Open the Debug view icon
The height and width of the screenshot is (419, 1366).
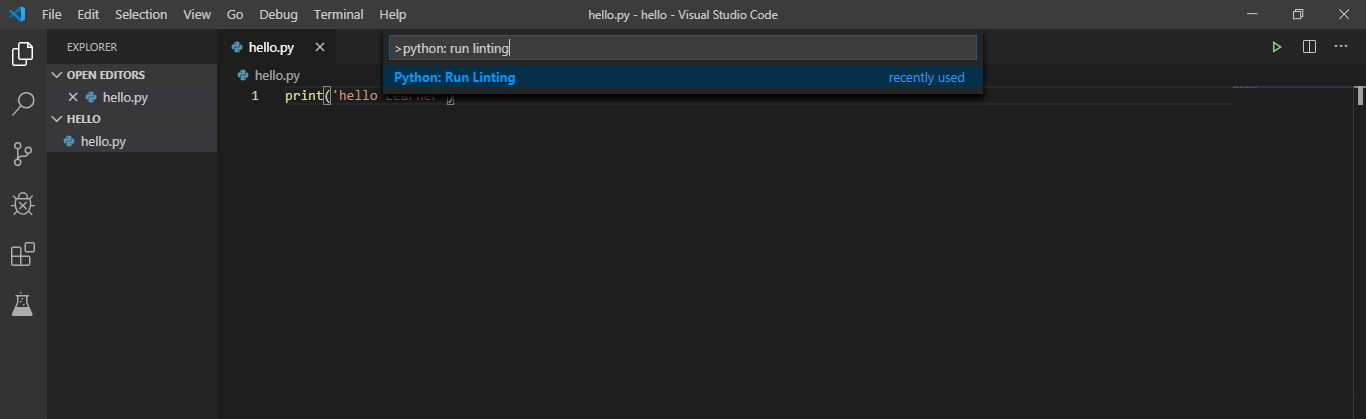pyautogui.click(x=22, y=204)
